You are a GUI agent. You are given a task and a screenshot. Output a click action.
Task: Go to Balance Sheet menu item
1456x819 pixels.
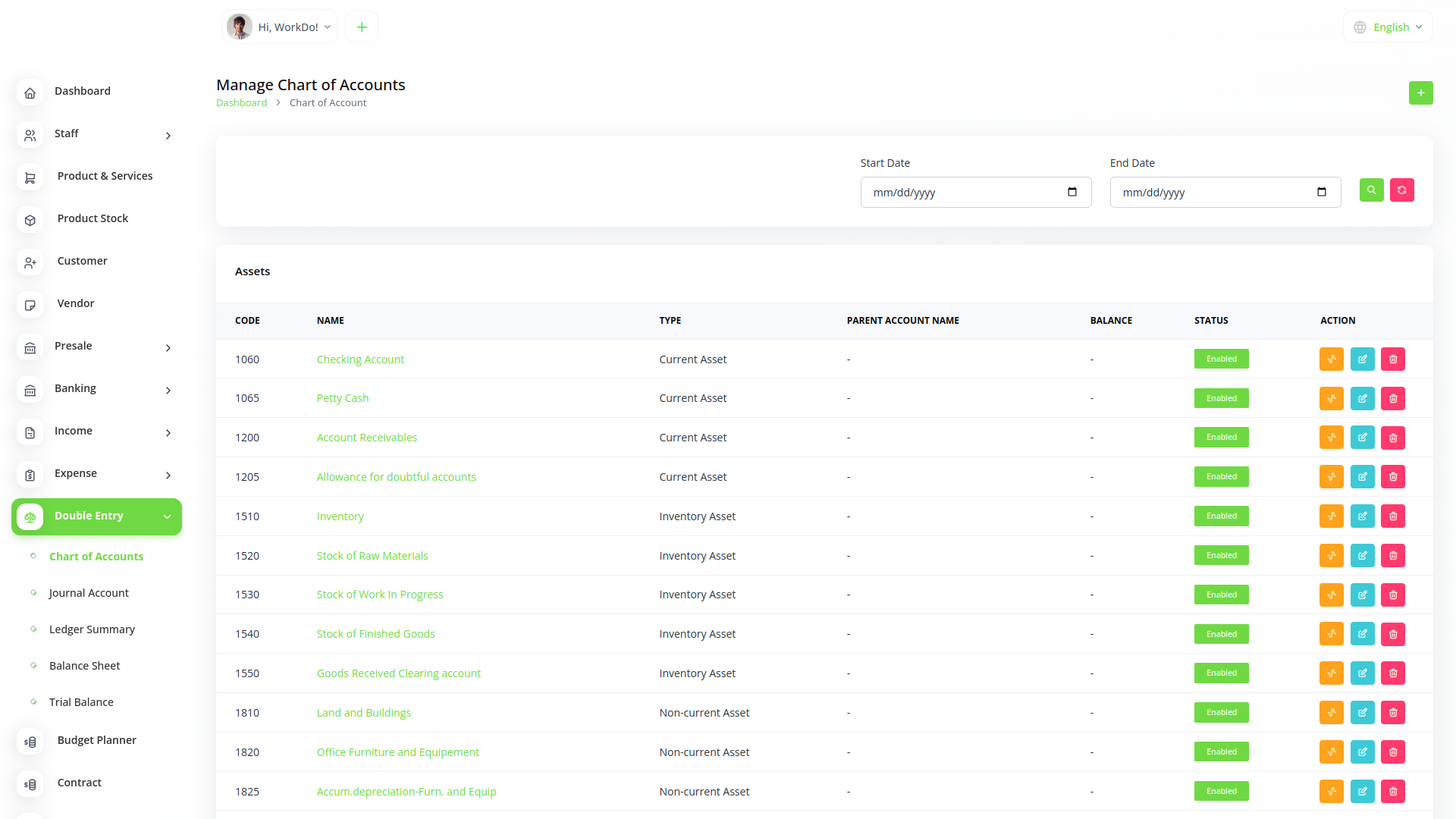click(x=84, y=666)
